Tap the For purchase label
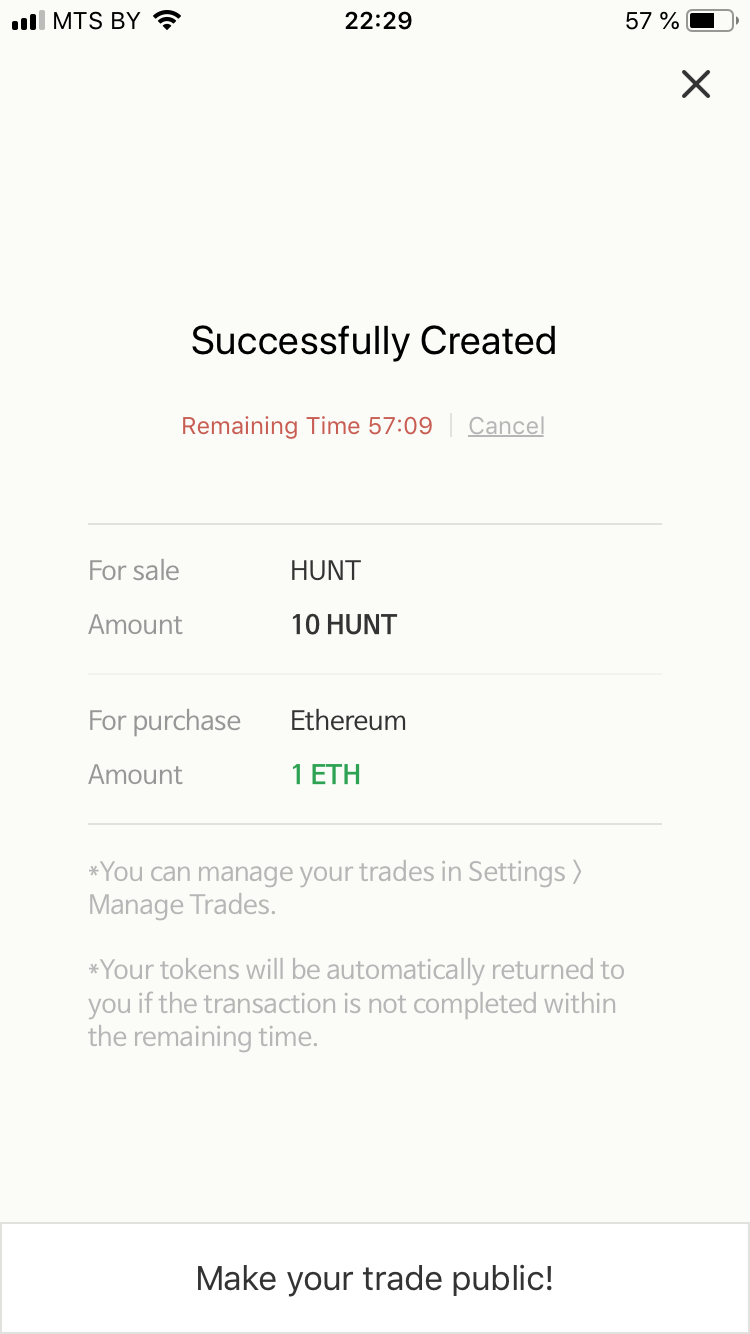This screenshot has height=1334, width=750. [x=165, y=721]
